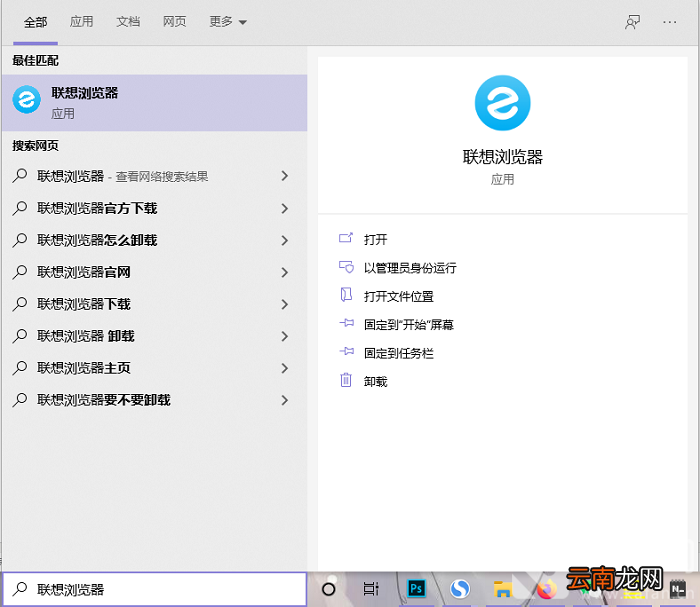Image resolution: width=700 pixels, height=607 pixels.
Task: Click the shield icon for admin run
Action: click(x=346, y=267)
